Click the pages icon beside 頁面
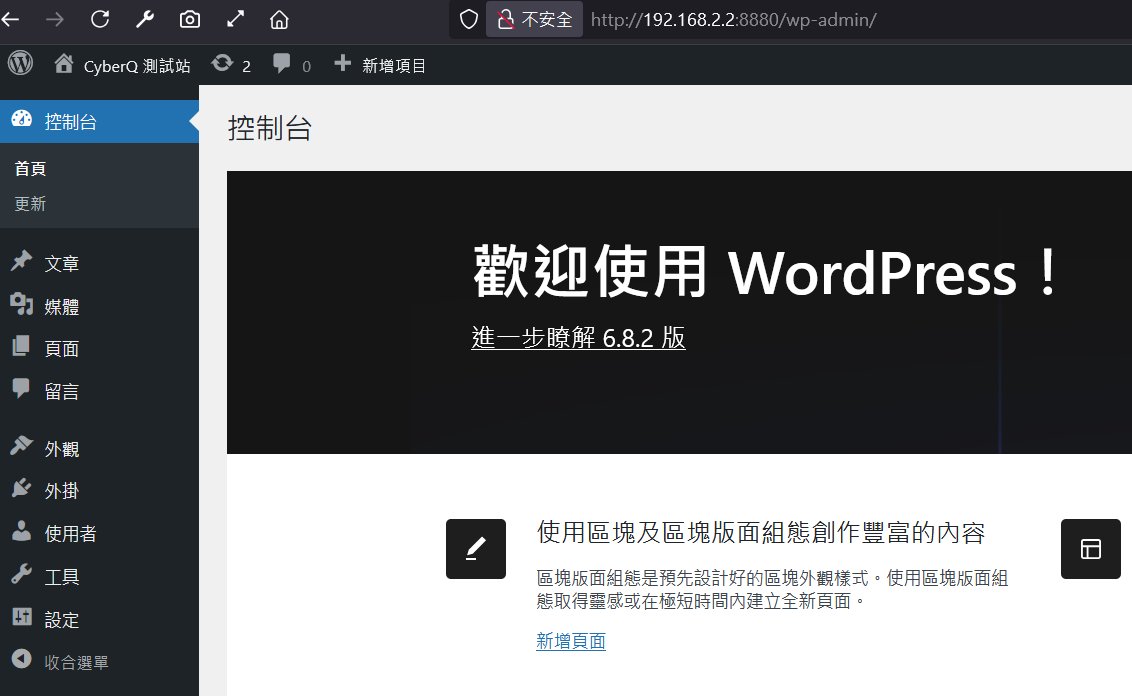The width and height of the screenshot is (1132, 696). (22, 346)
